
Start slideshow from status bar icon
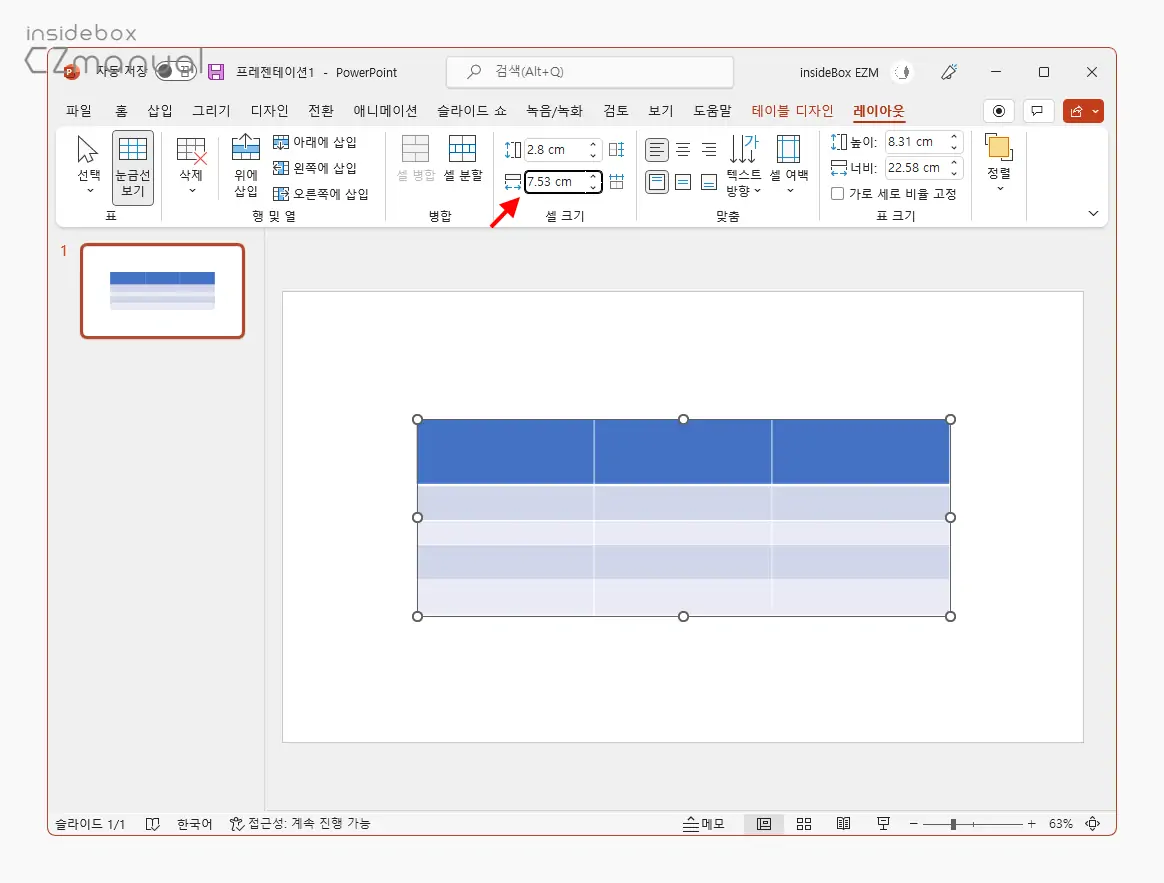tap(883, 824)
